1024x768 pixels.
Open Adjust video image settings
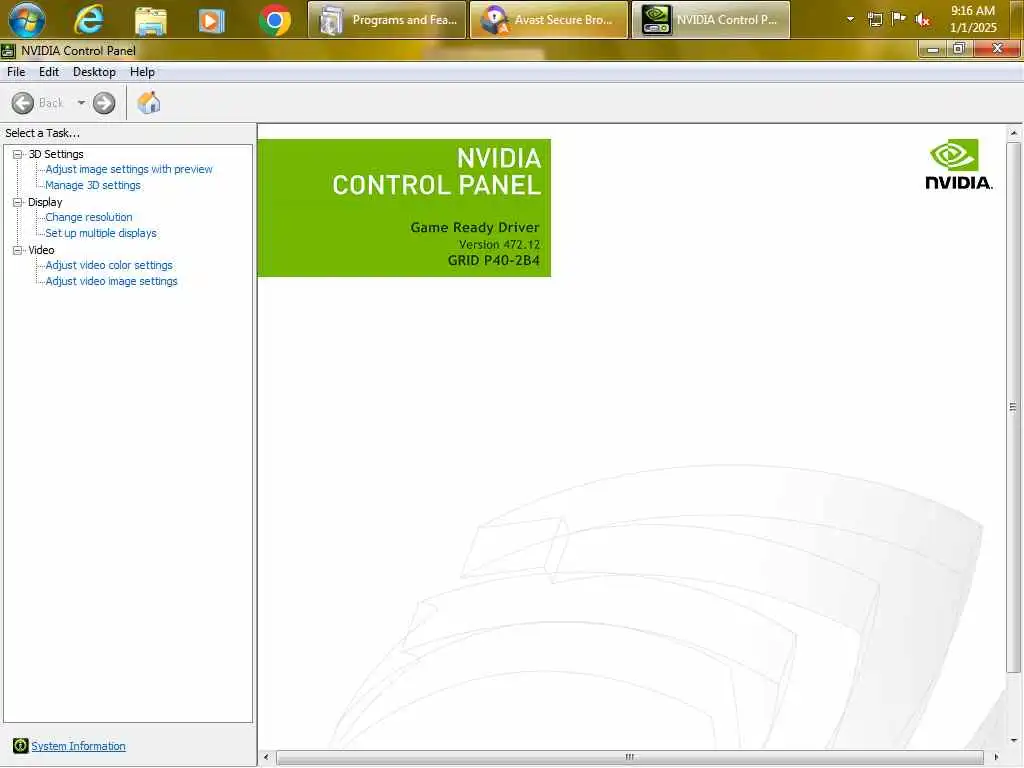[x=112, y=281]
